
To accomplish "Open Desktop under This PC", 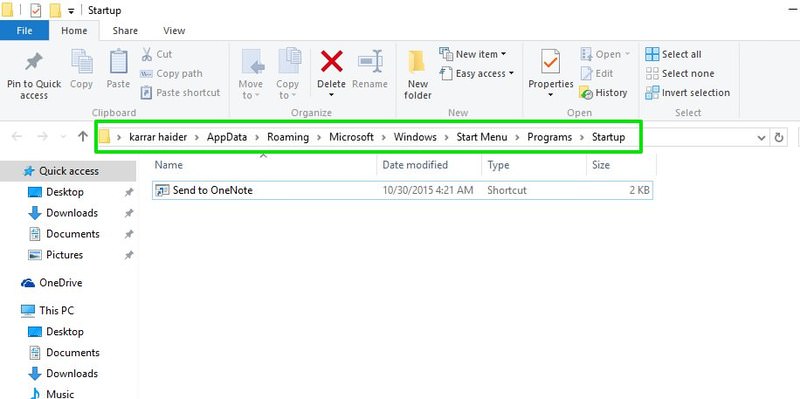I will tap(64, 332).
